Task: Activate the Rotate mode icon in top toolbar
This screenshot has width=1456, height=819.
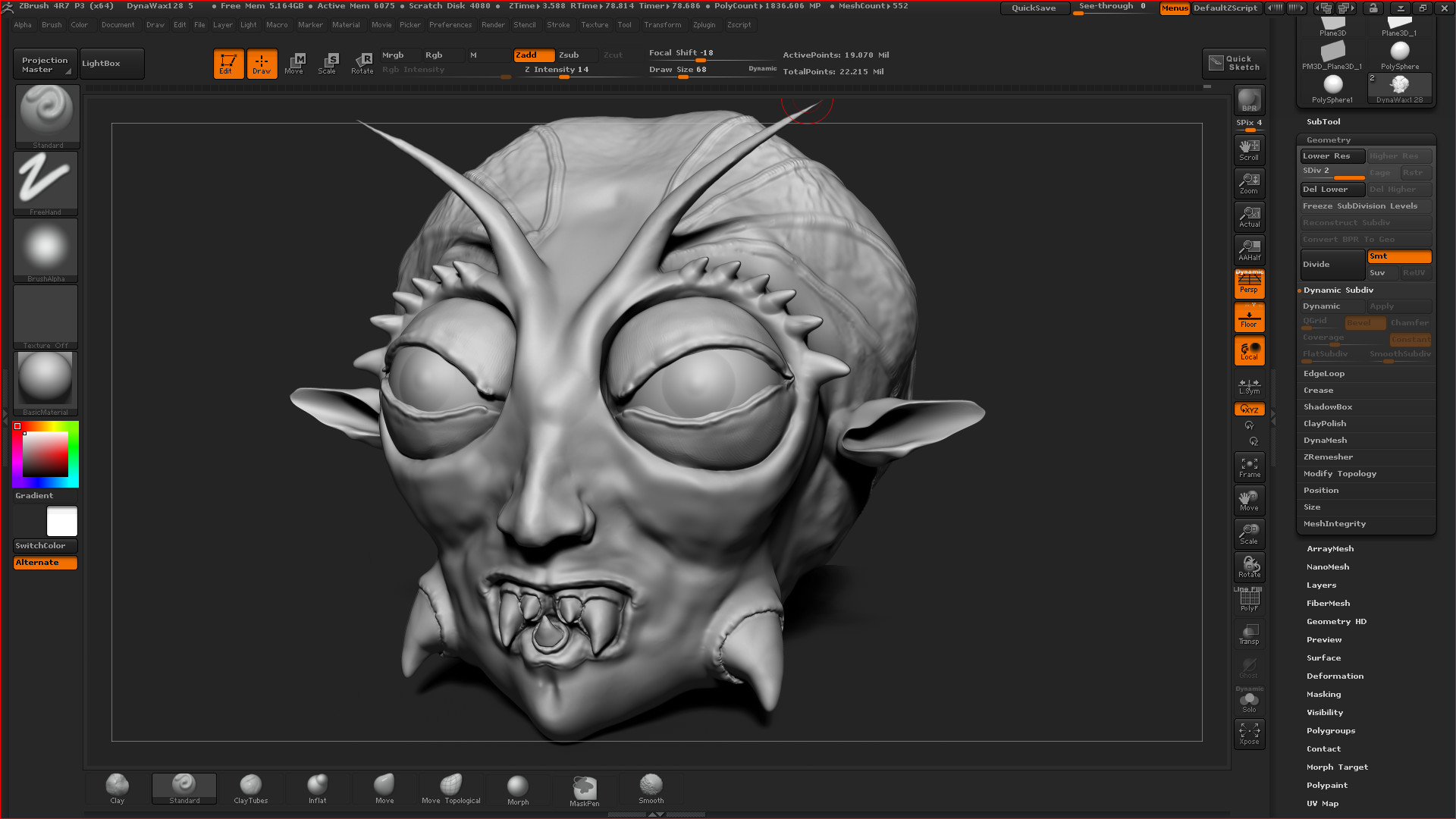Action: (362, 63)
